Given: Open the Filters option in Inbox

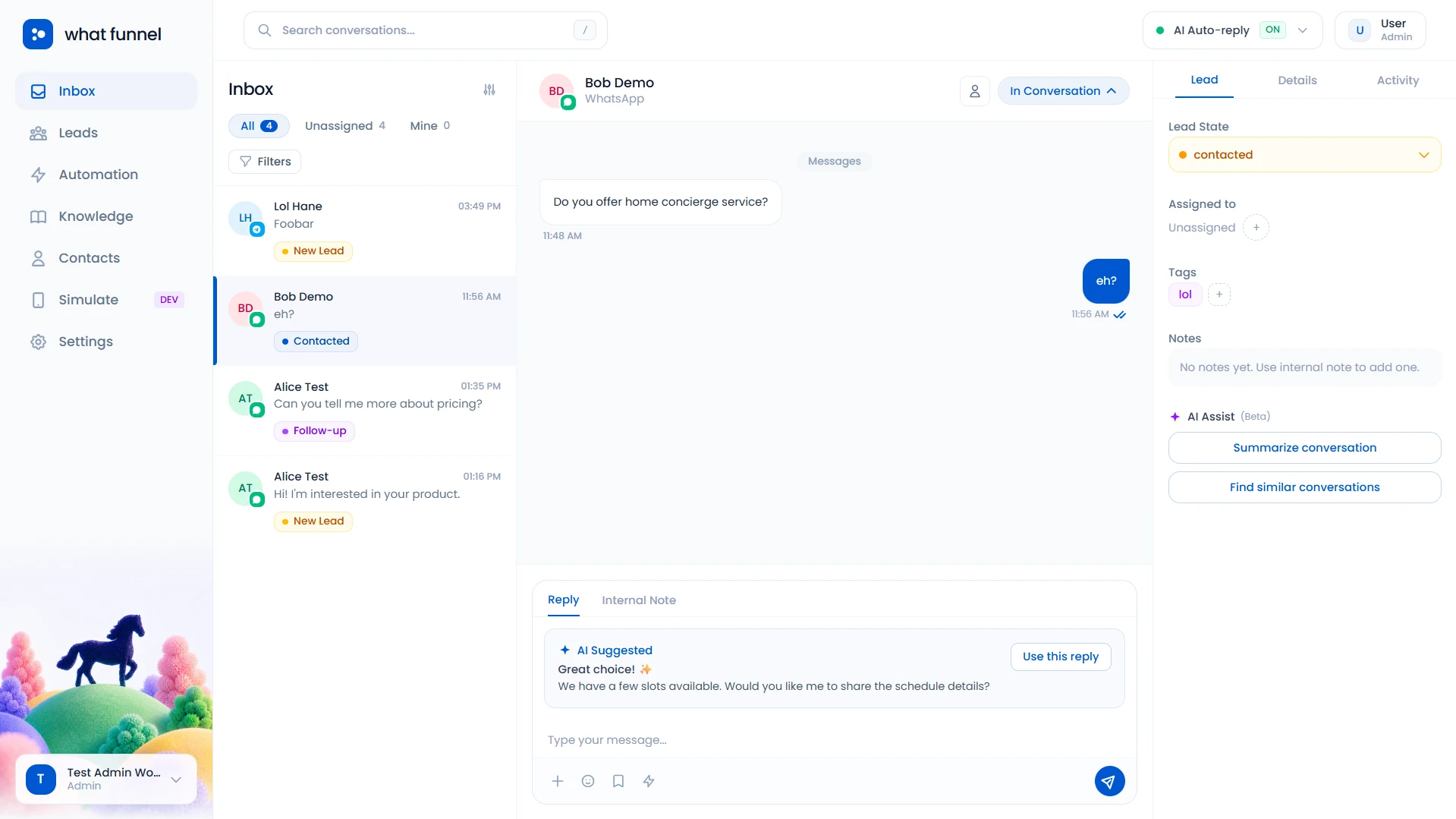Looking at the screenshot, I should pyautogui.click(x=265, y=162).
